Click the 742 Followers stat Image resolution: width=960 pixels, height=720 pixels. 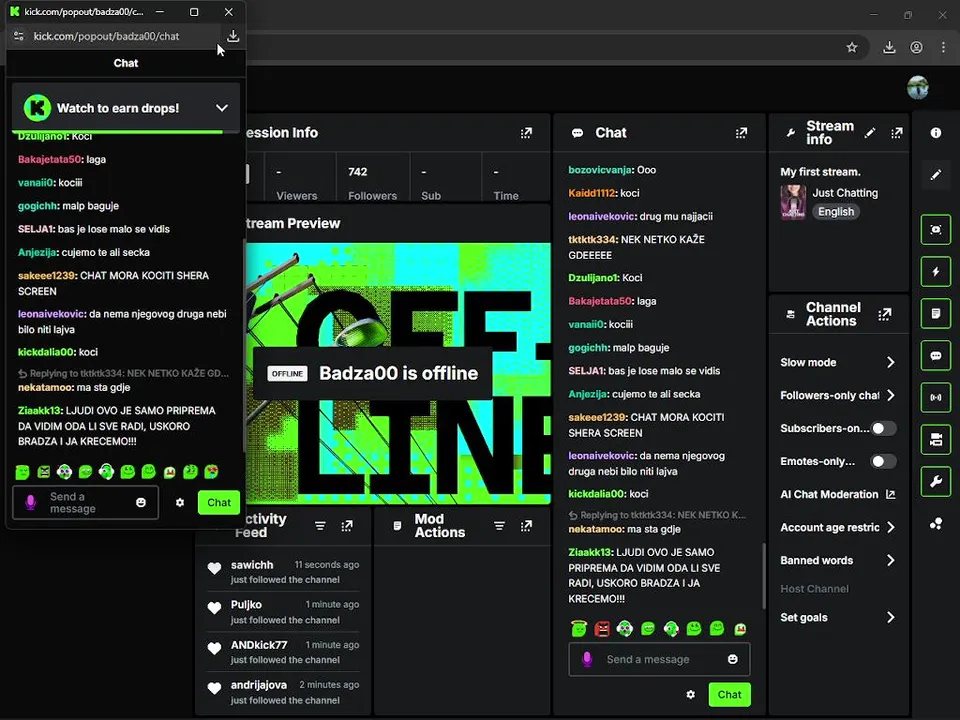[372, 183]
